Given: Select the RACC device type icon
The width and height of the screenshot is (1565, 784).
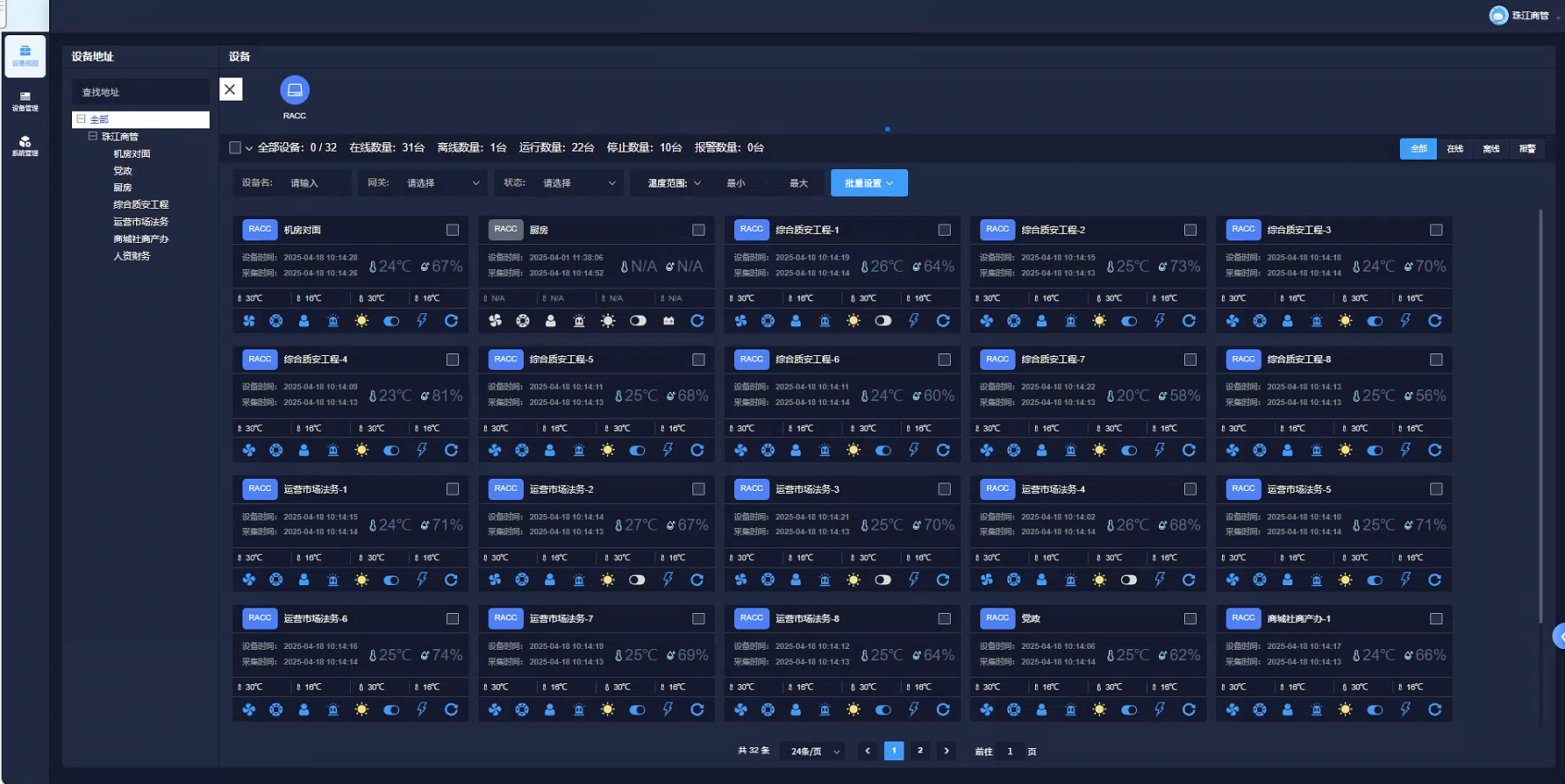Looking at the screenshot, I should click(x=295, y=90).
